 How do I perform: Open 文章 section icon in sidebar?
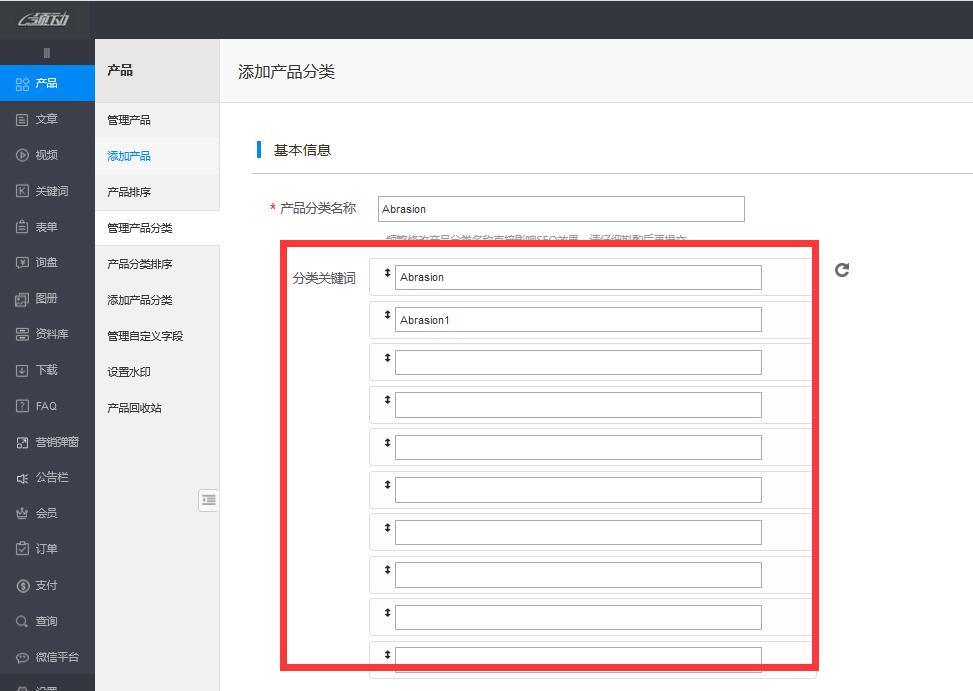(x=22, y=119)
